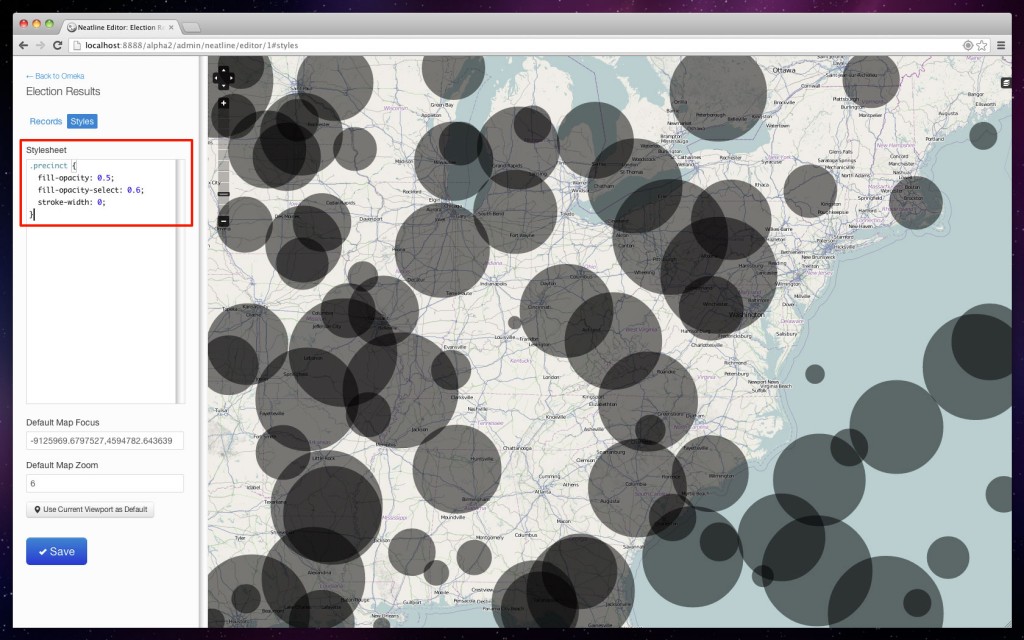The image size is (1024, 640).
Task: Go forward in browser history
Action: pos(40,45)
